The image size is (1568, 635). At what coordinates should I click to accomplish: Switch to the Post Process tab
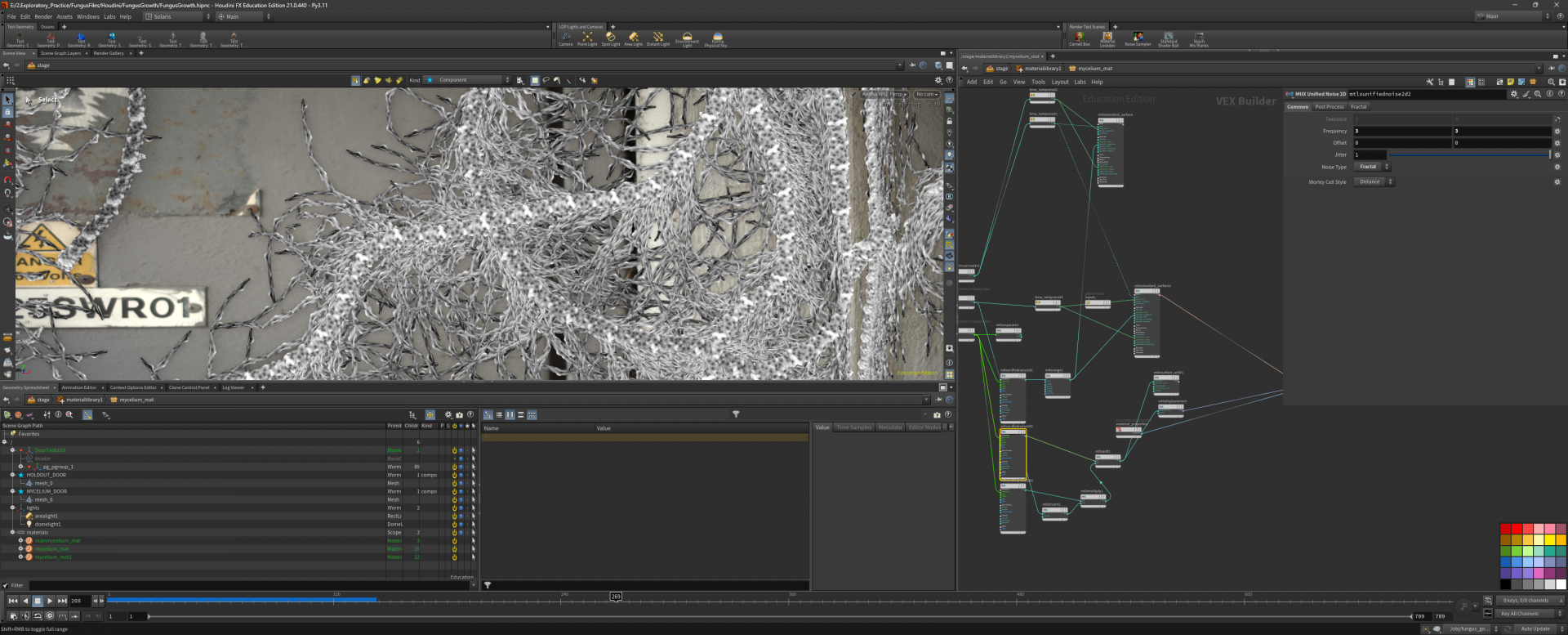coord(1329,107)
